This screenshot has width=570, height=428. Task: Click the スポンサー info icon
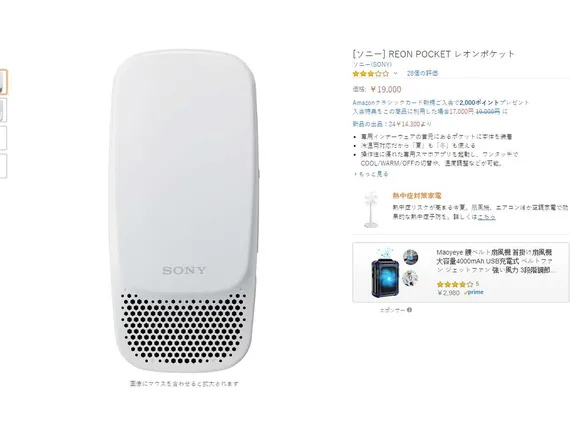409,310
